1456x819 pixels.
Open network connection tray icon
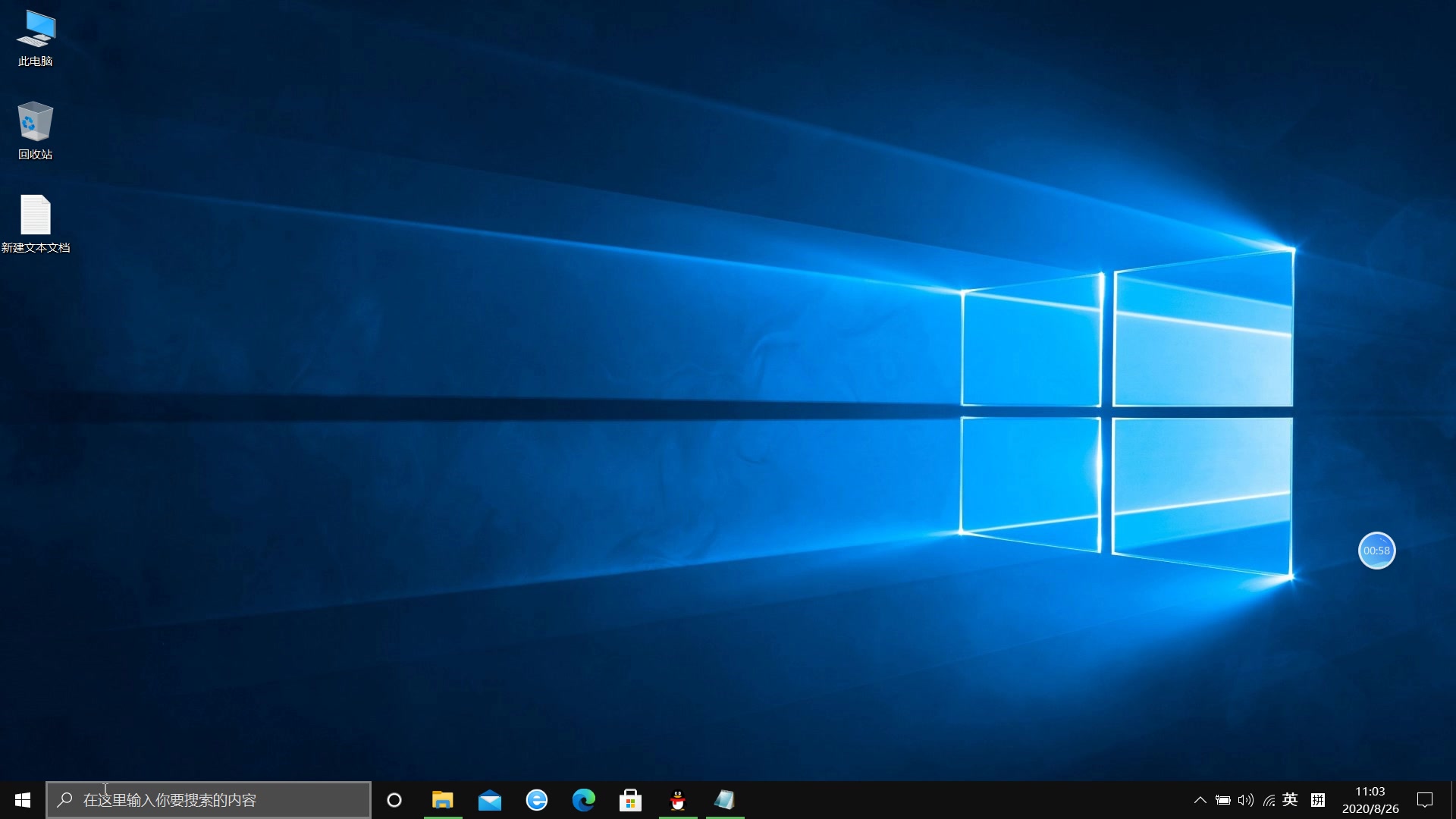(x=1269, y=800)
